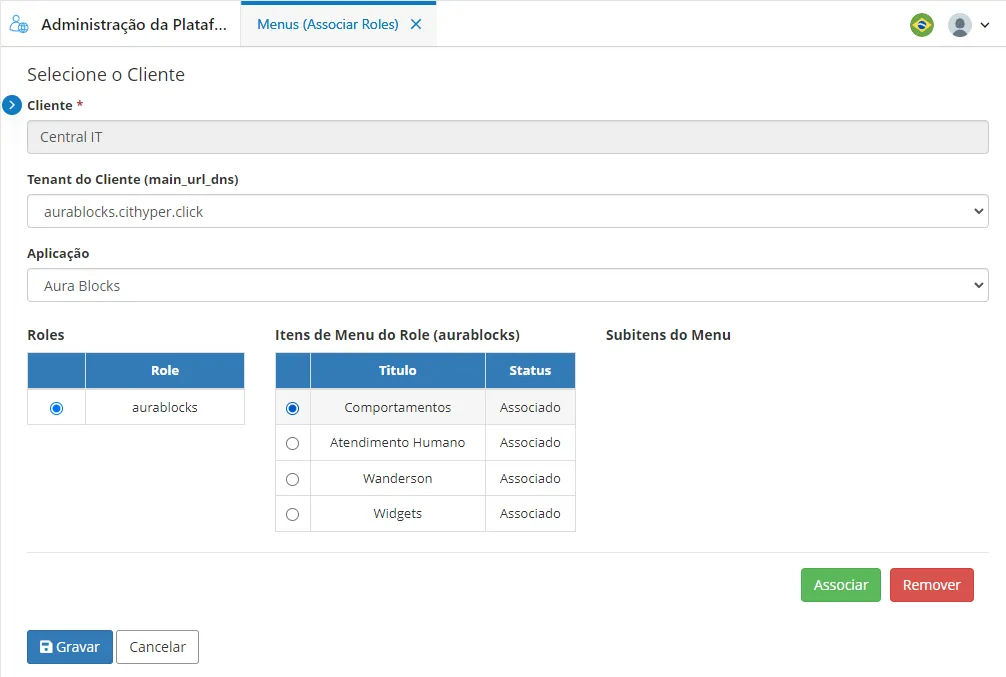Click the Tenant do Cliente label
This screenshot has width=1006, height=677.
click(133, 179)
